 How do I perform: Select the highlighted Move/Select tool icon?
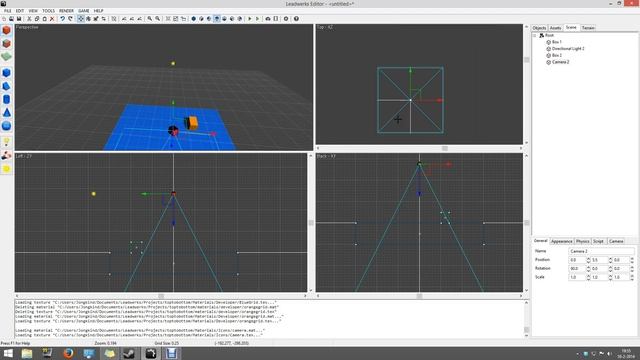[x=81, y=19]
